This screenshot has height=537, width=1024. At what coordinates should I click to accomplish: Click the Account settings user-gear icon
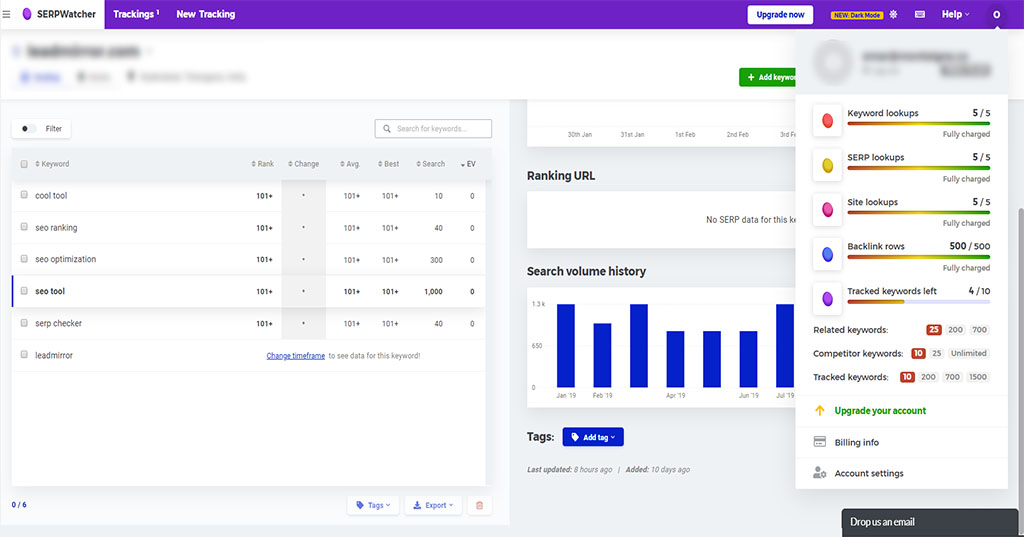pos(820,472)
